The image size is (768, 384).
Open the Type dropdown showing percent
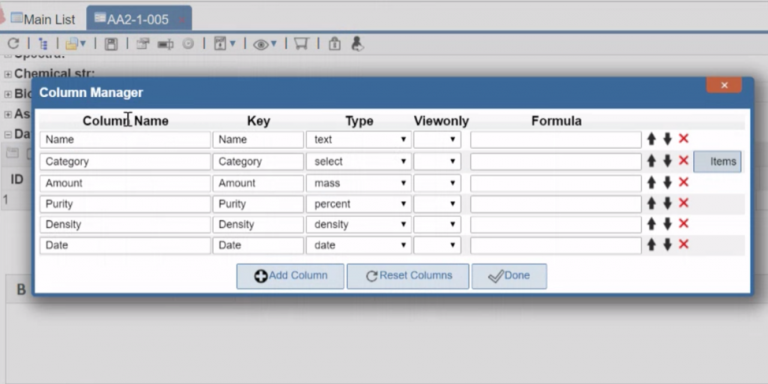359,204
